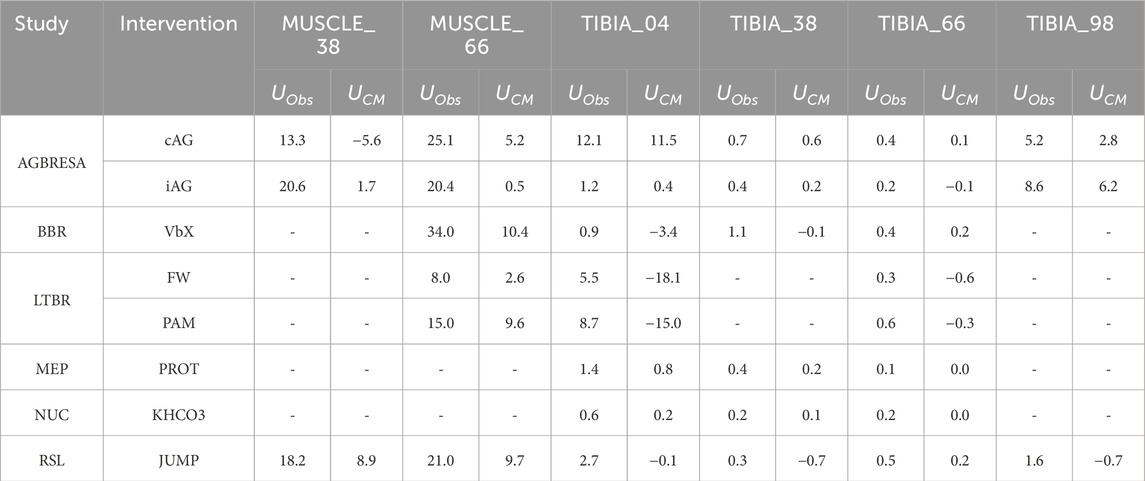The image size is (1145, 481).
Task: Click the AGBRESA study cell
Action: 51,161
